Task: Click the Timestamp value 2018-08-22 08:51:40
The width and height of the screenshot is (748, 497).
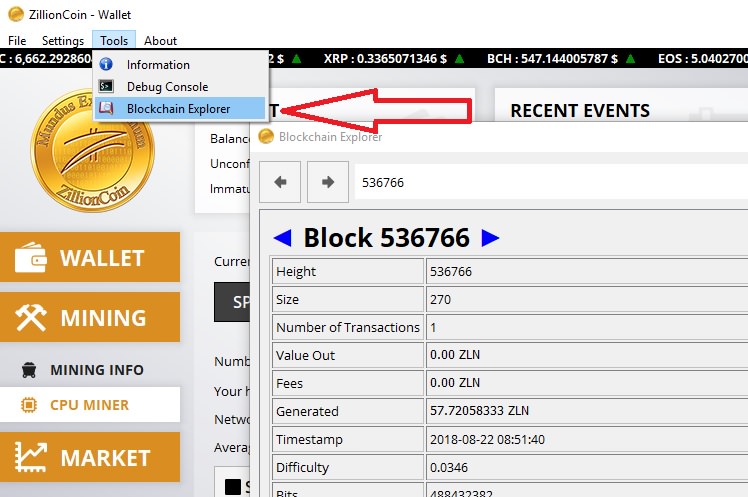Action: click(487, 439)
